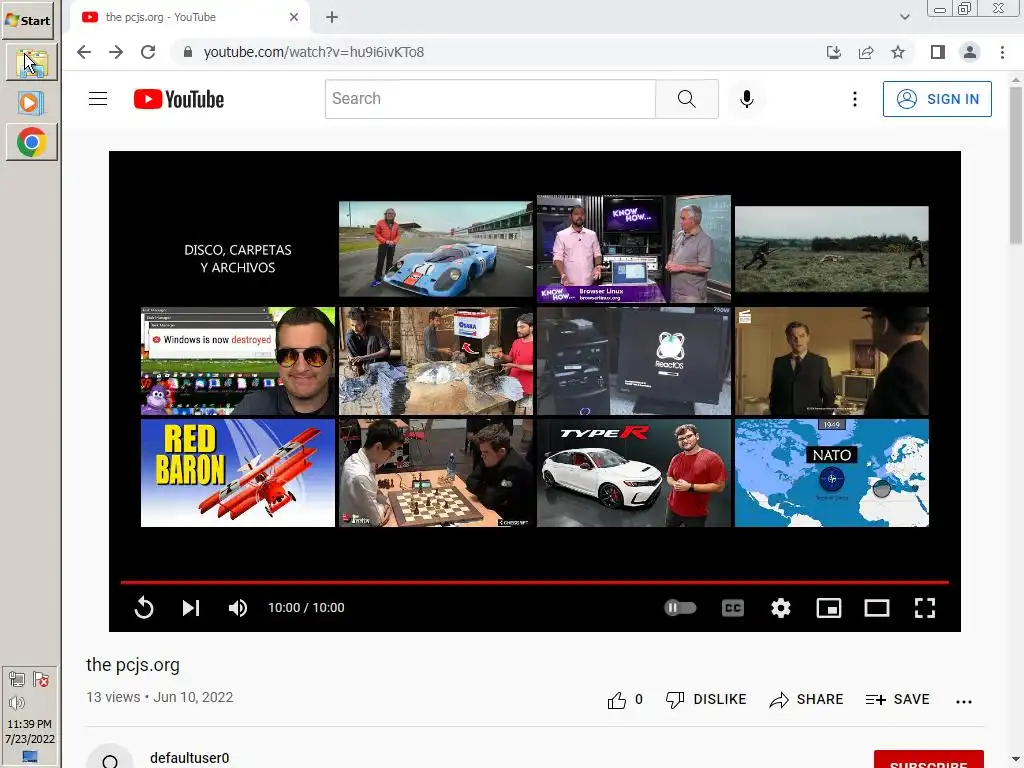Toggle Chrome side panel
1024x768 pixels.
click(938, 52)
